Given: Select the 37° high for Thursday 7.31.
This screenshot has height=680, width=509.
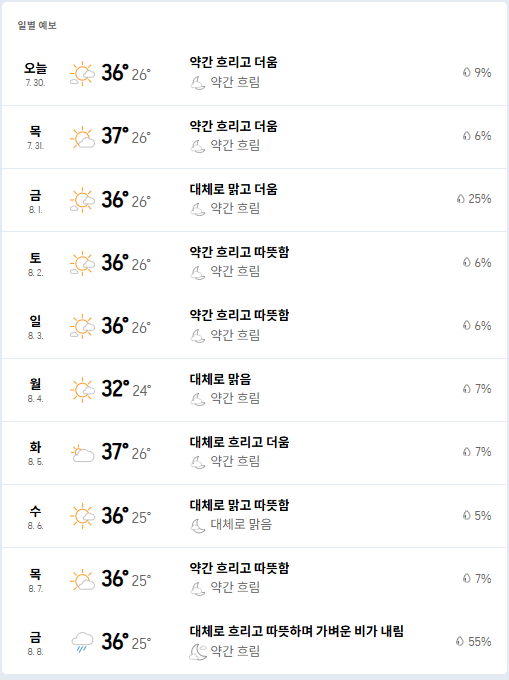Looking at the screenshot, I should click(x=115, y=136).
